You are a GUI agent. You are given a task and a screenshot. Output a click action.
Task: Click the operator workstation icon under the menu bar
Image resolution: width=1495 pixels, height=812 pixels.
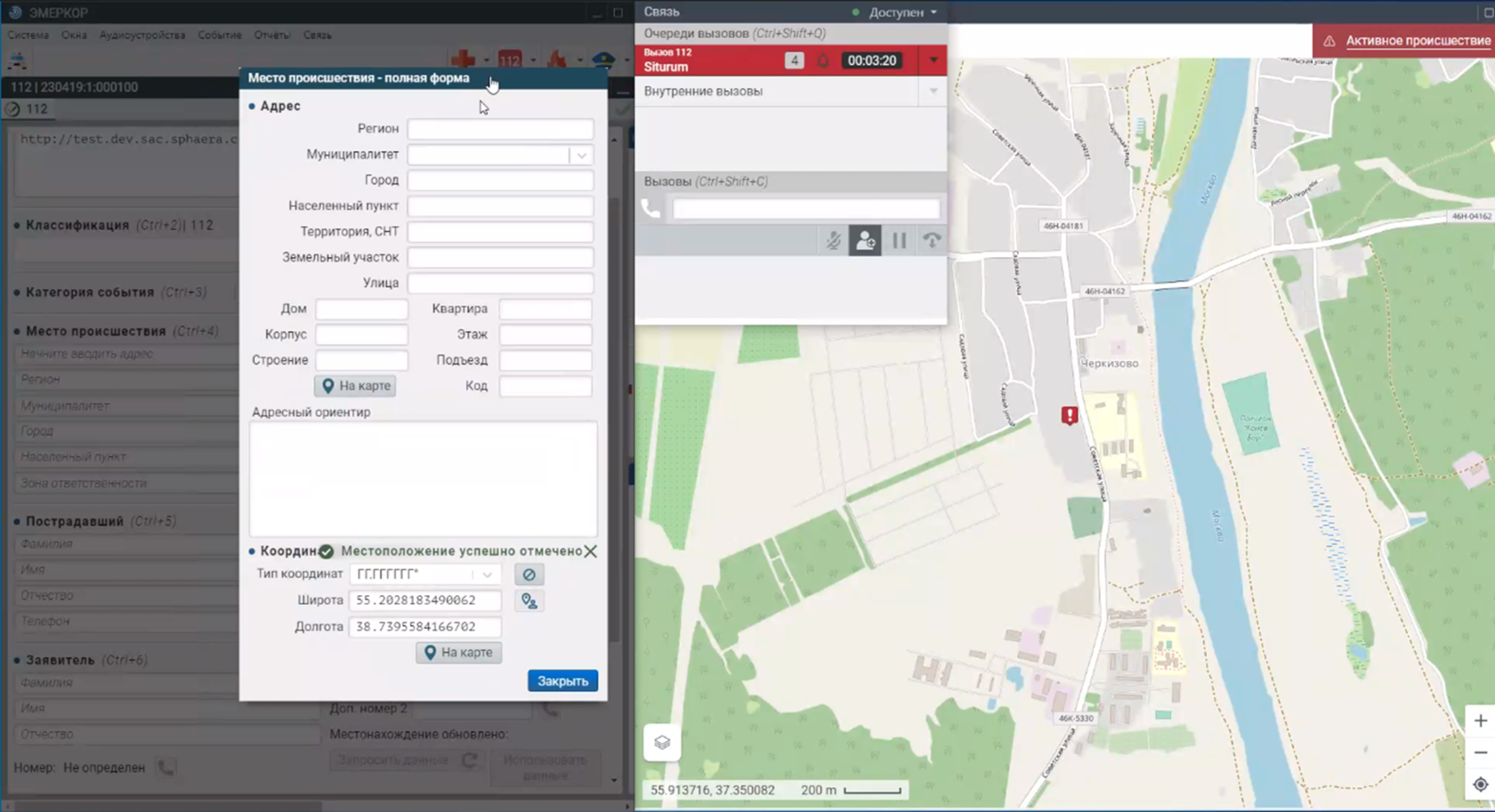tap(17, 60)
